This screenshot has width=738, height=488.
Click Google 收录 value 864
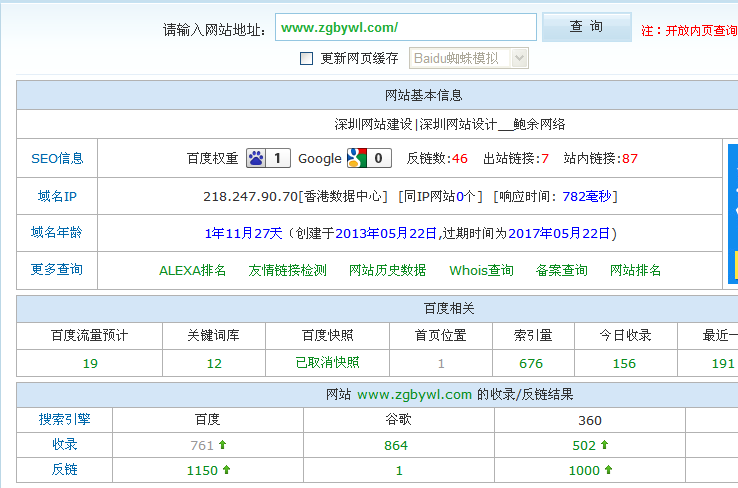coord(396,445)
